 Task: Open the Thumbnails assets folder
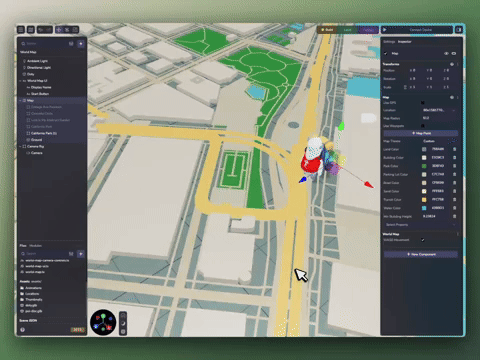pyautogui.click(x=34, y=300)
